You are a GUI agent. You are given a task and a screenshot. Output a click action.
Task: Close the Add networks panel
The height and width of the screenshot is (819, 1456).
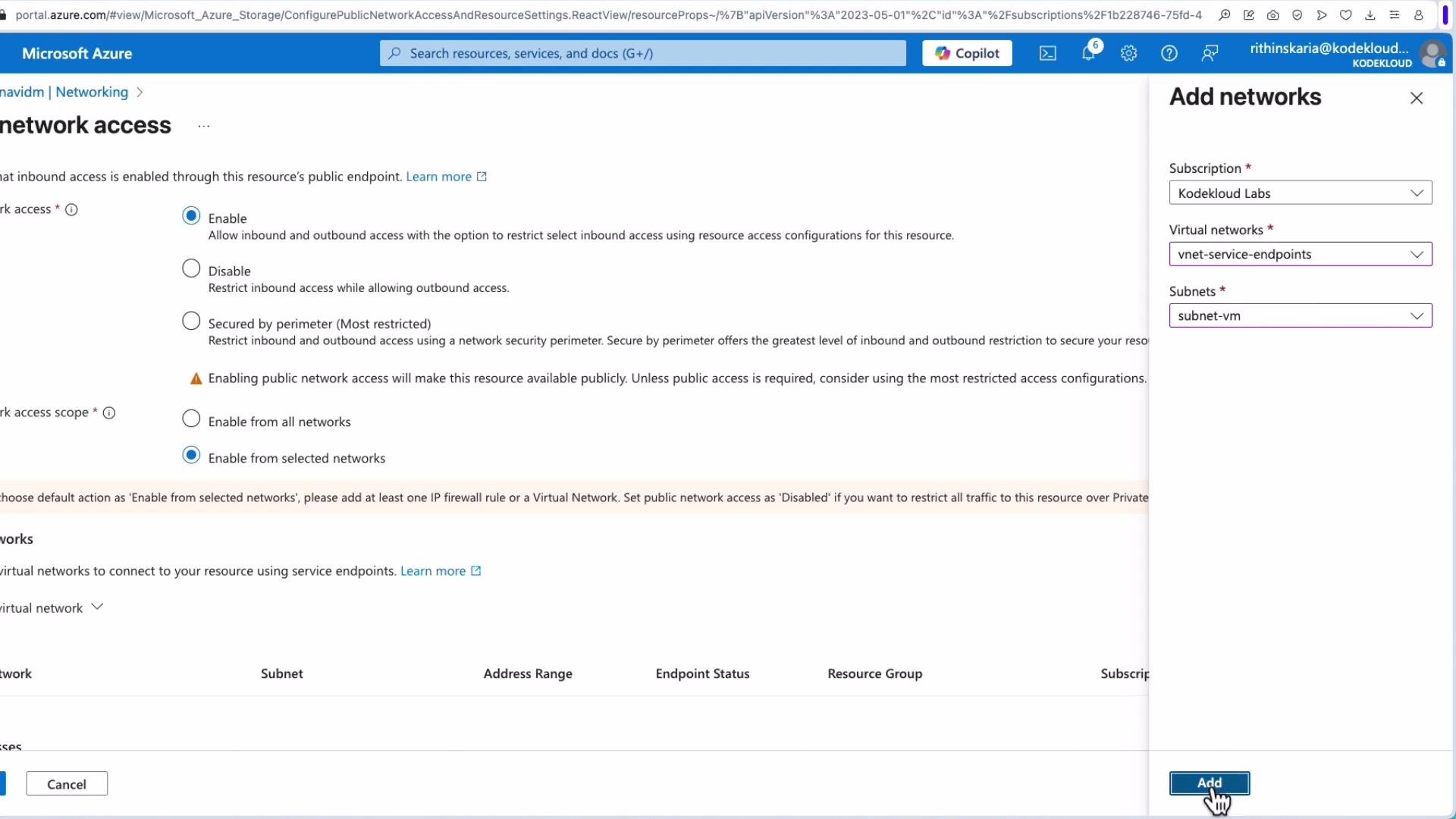point(1417,98)
